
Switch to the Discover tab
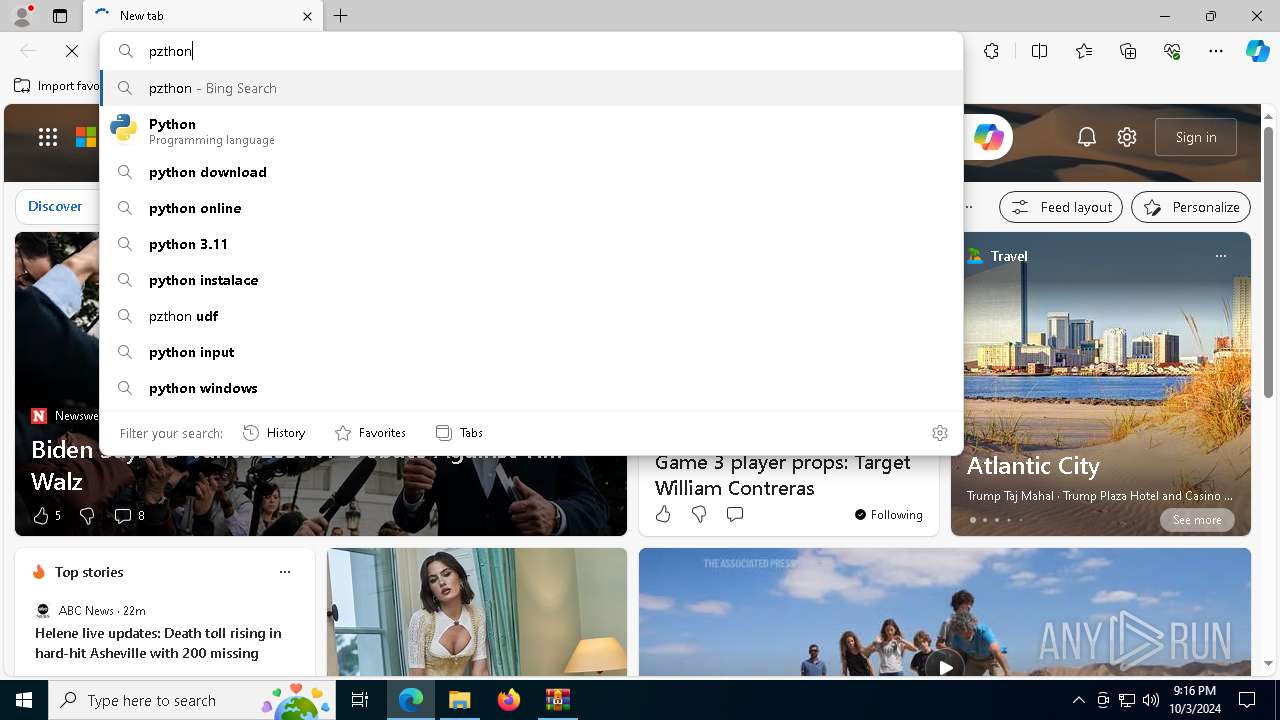(55, 206)
